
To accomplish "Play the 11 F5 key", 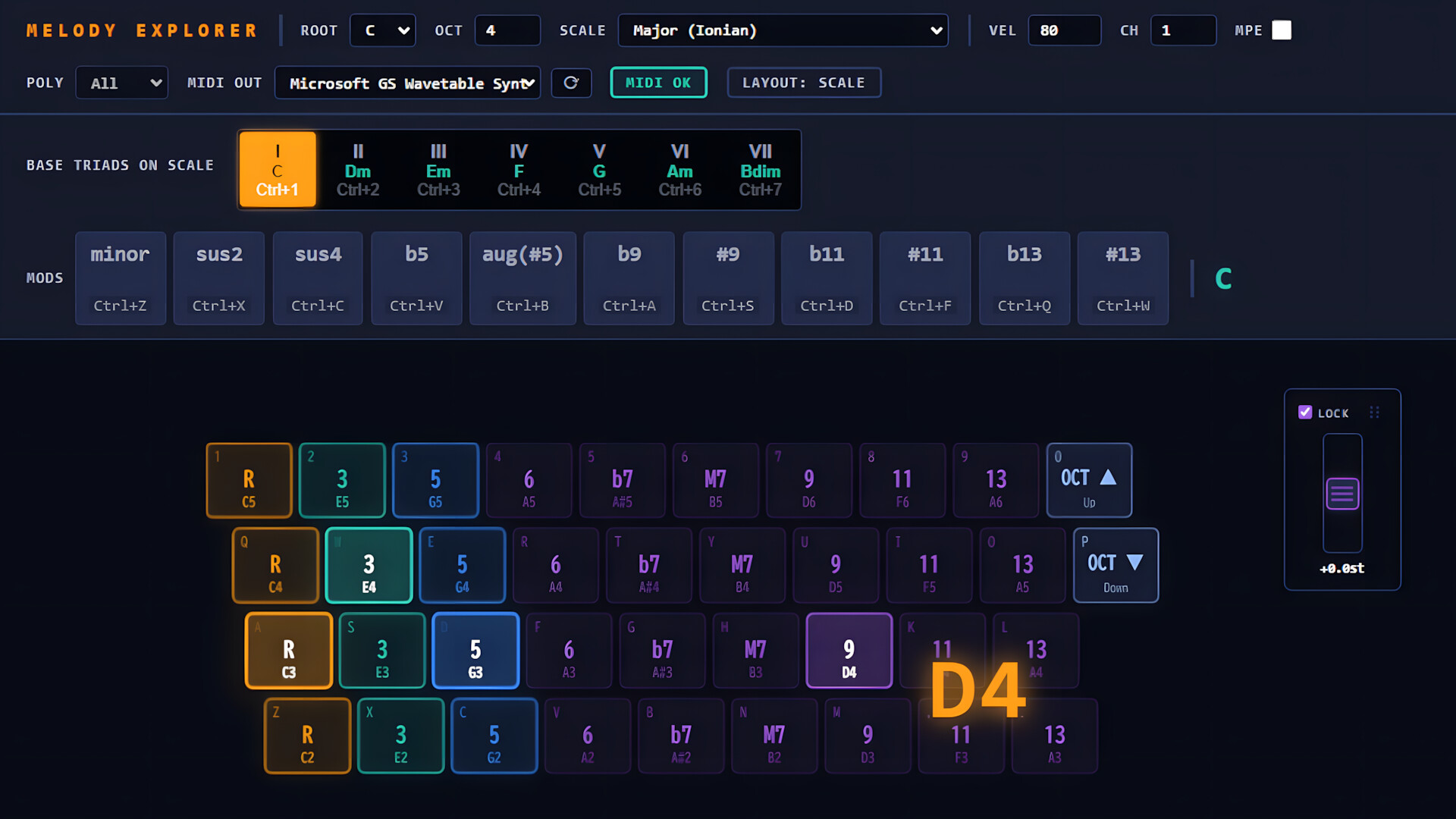I will (929, 566).
